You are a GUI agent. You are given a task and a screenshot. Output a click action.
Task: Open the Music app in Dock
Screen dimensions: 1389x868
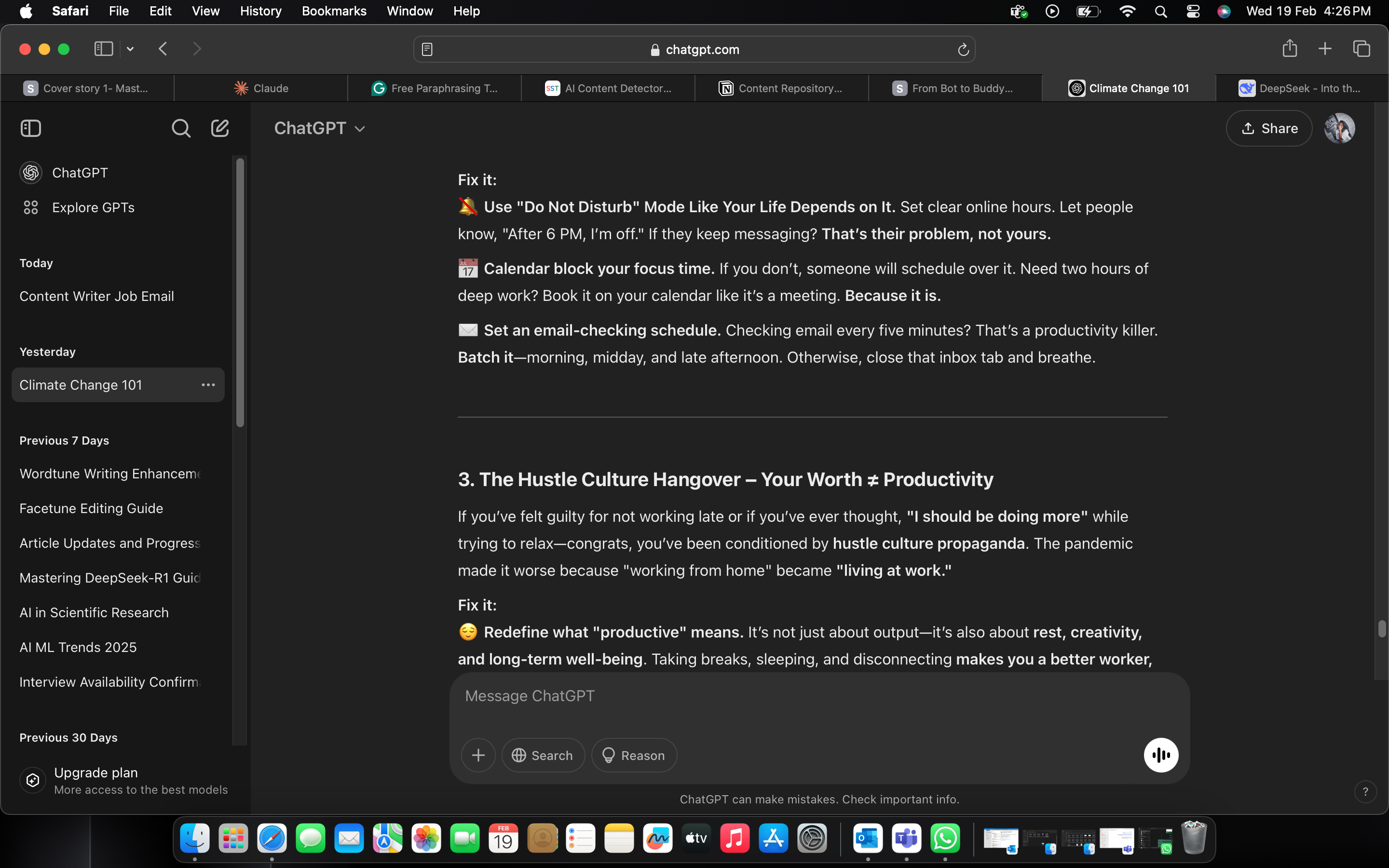click(735, 839)
